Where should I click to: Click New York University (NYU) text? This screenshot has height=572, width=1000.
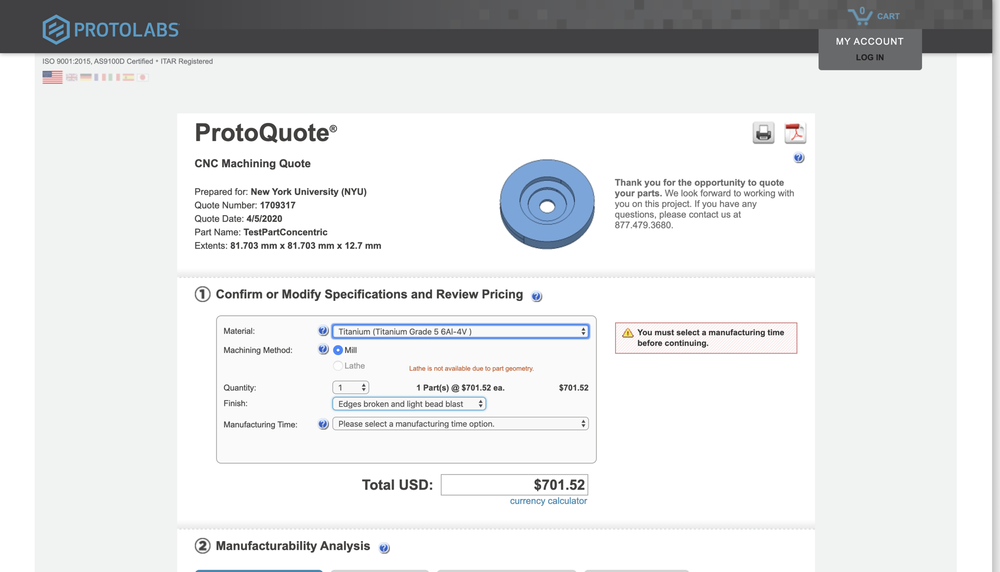click(309, 192)
